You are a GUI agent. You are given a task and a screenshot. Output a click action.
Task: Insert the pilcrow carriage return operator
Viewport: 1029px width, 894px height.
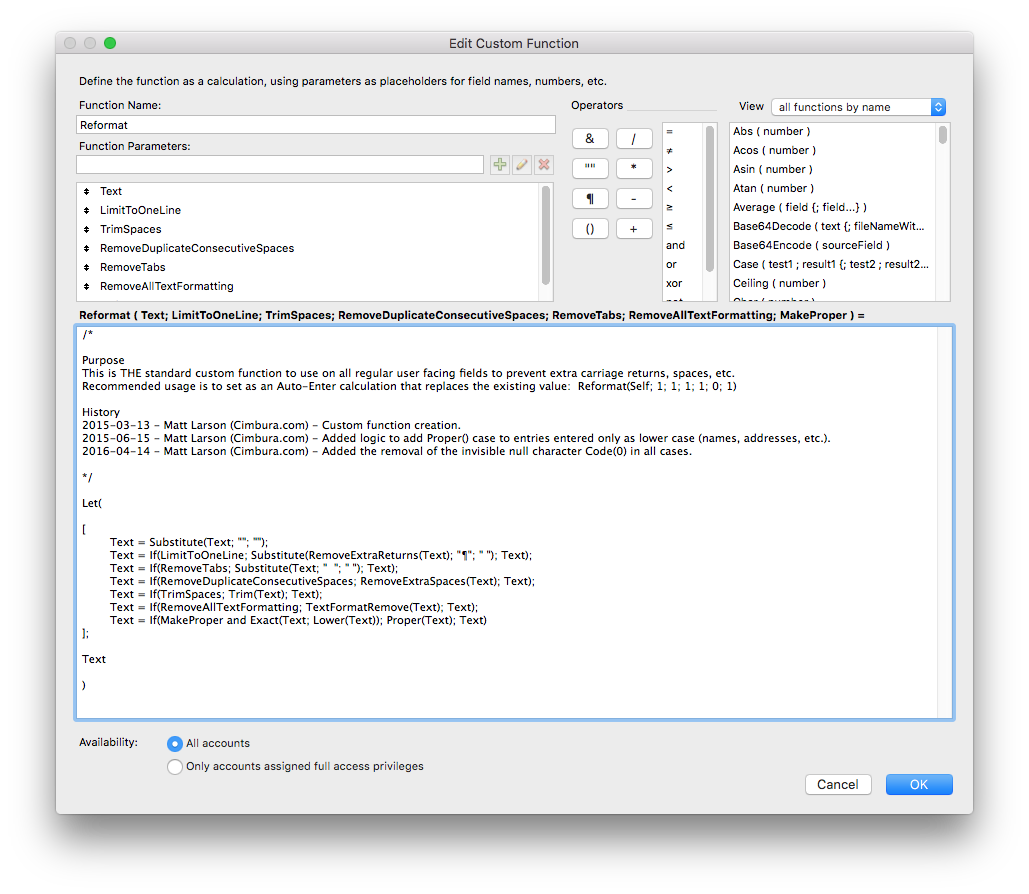pos(590,198)
